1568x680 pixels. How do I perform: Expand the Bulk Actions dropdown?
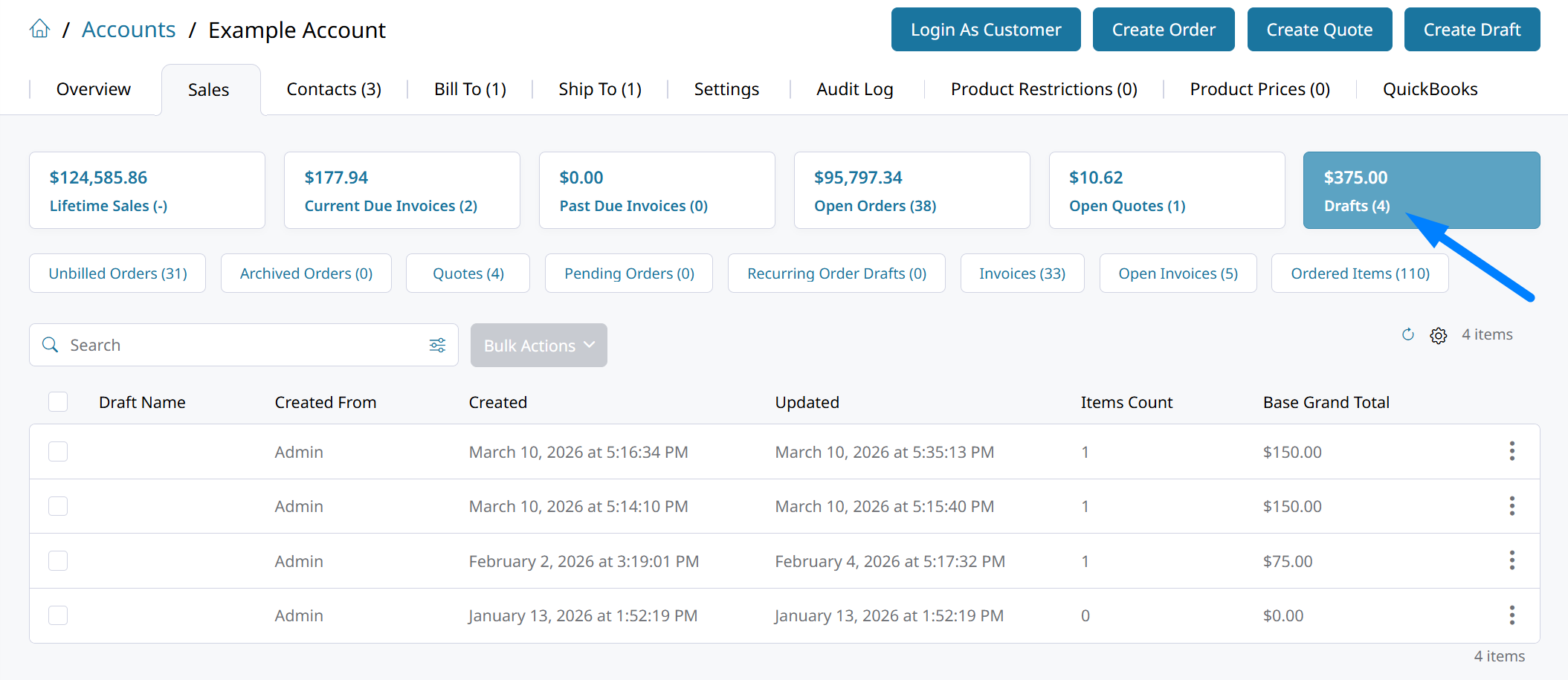click(538, 346)
